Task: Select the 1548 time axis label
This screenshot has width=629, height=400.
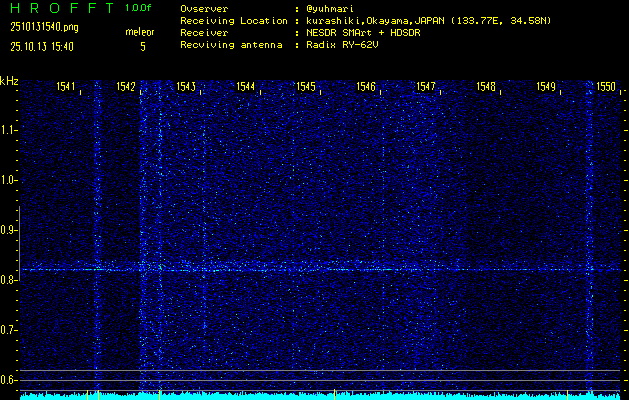Action: click(x=486, y=86)
